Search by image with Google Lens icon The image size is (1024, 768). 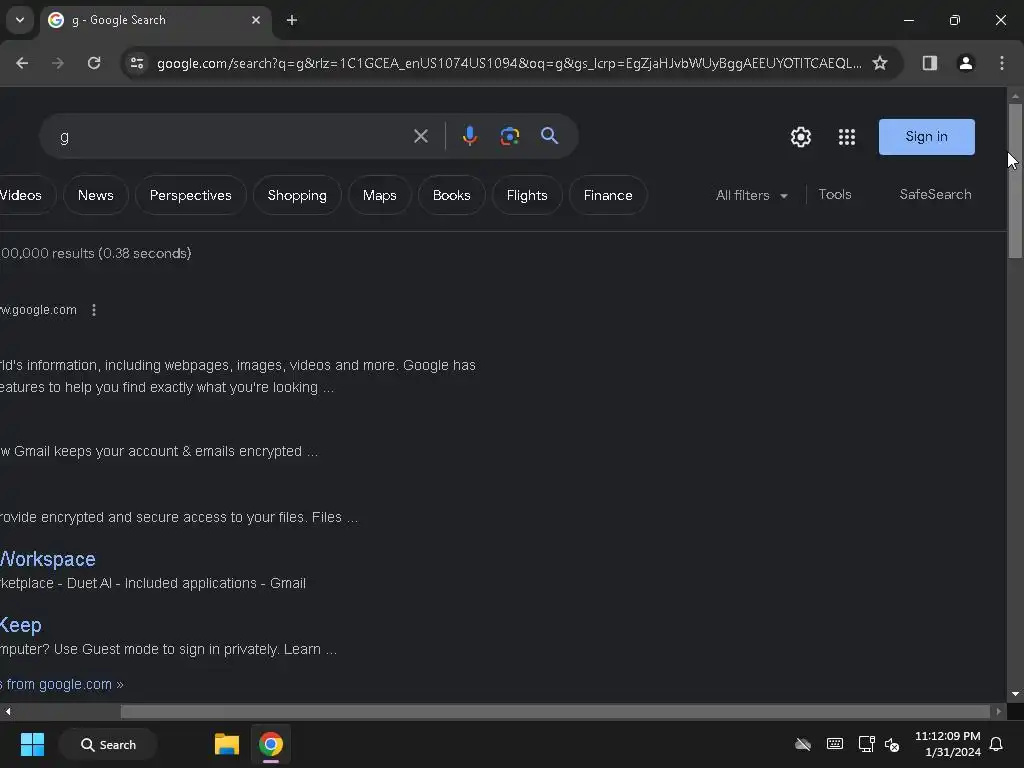point(509,136)
